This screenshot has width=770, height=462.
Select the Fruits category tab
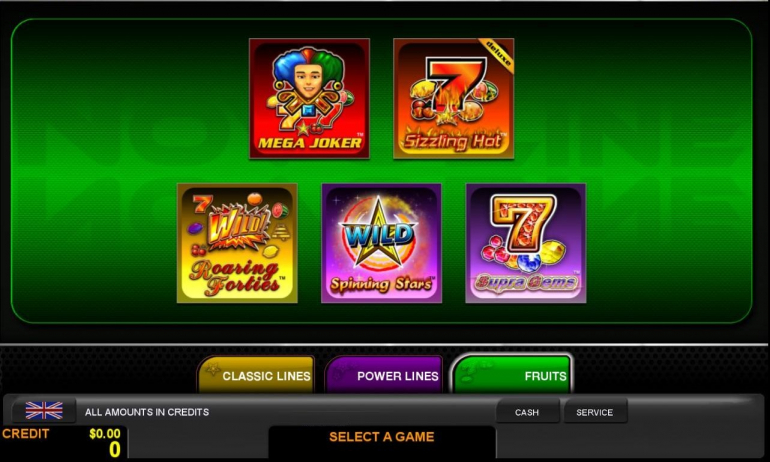click(x=512, y=375)
